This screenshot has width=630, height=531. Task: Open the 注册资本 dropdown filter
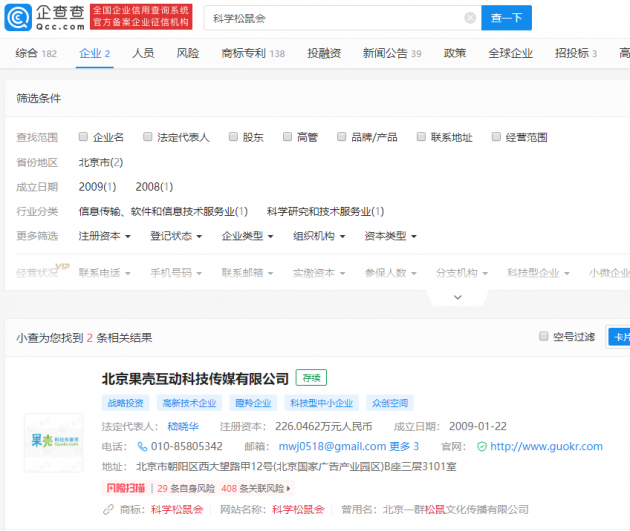click(x=104, y=236)
